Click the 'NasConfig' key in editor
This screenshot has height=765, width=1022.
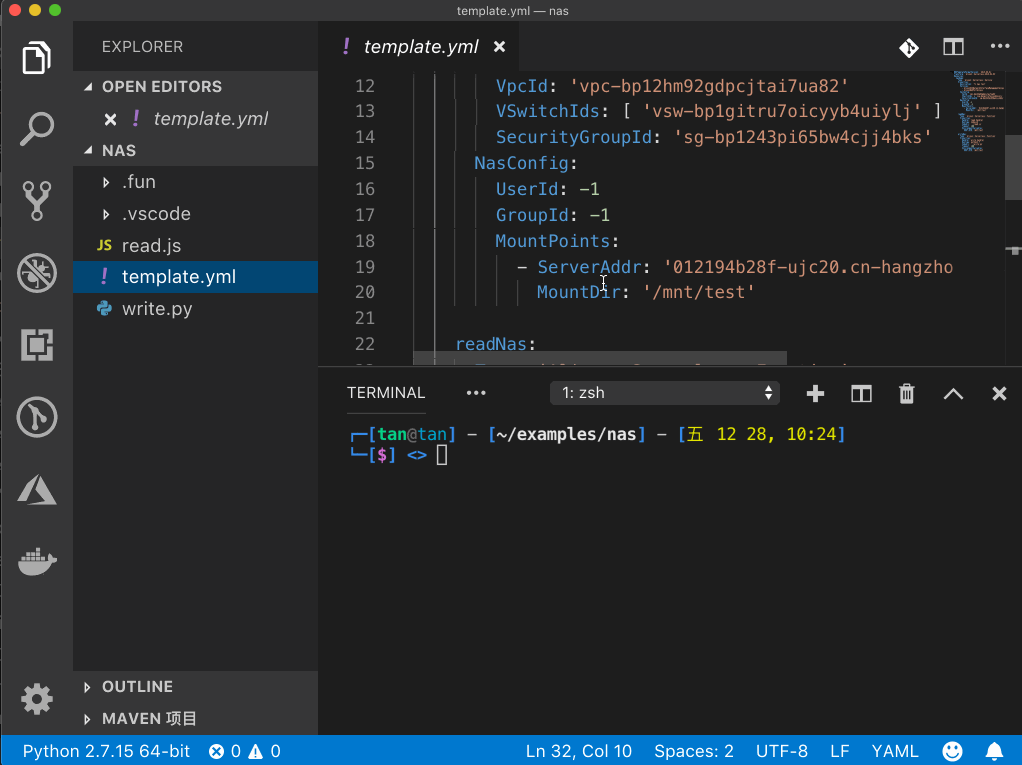pyautogui.click(x=521, y=163)
